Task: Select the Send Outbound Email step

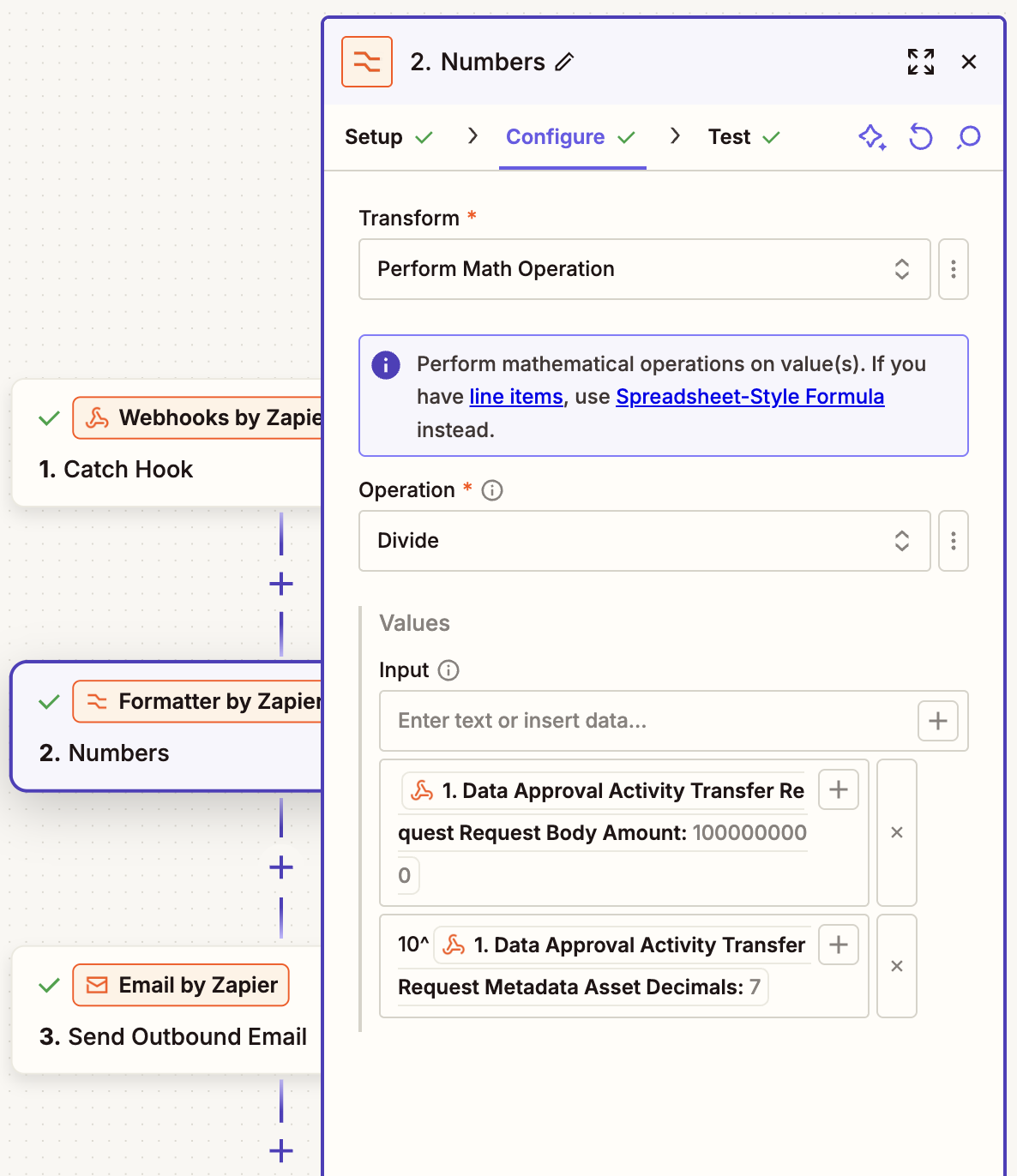Action: [167, 1011]
